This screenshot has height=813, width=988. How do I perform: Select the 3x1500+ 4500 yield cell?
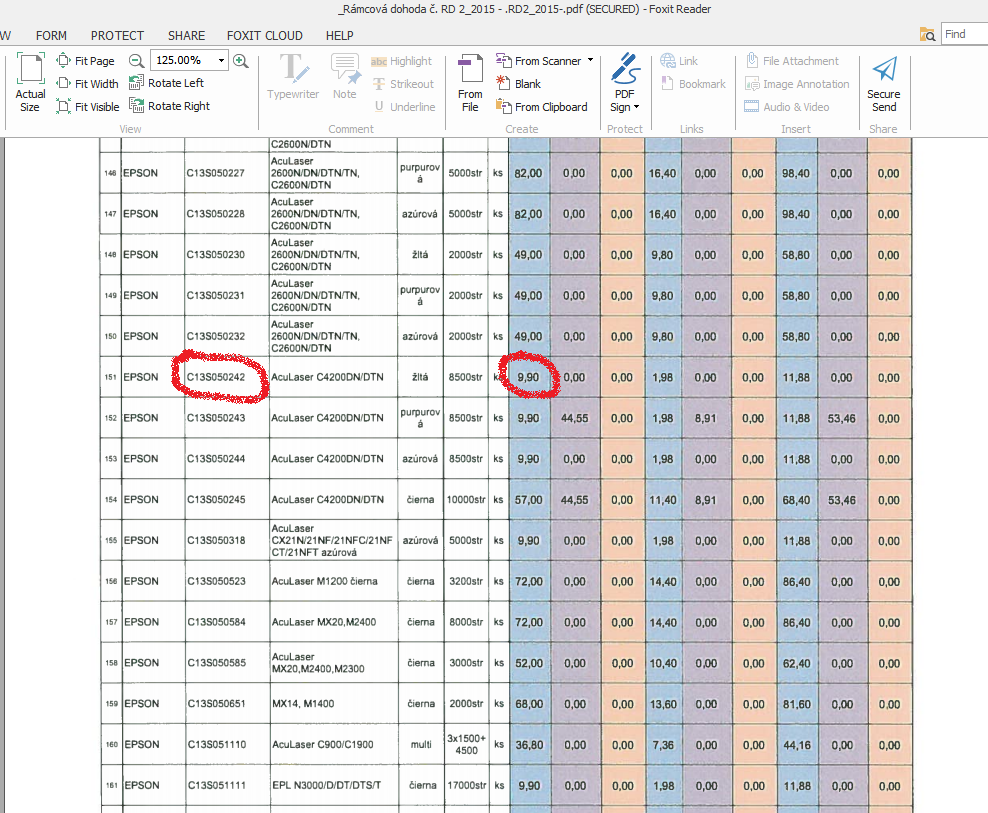click(466, 744)
